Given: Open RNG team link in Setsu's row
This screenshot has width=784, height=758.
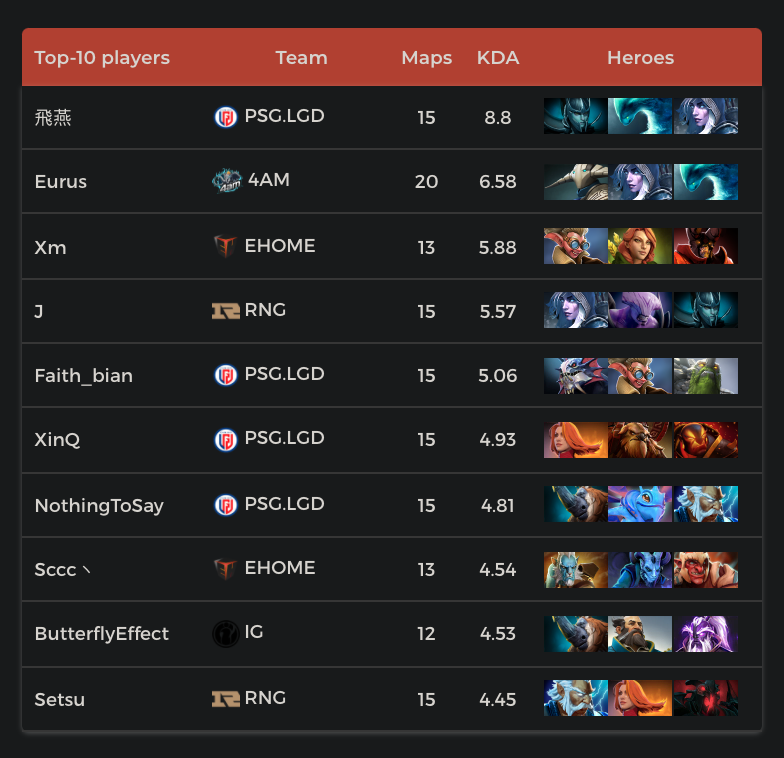Looking at the screenshot, I should [265, 698].
